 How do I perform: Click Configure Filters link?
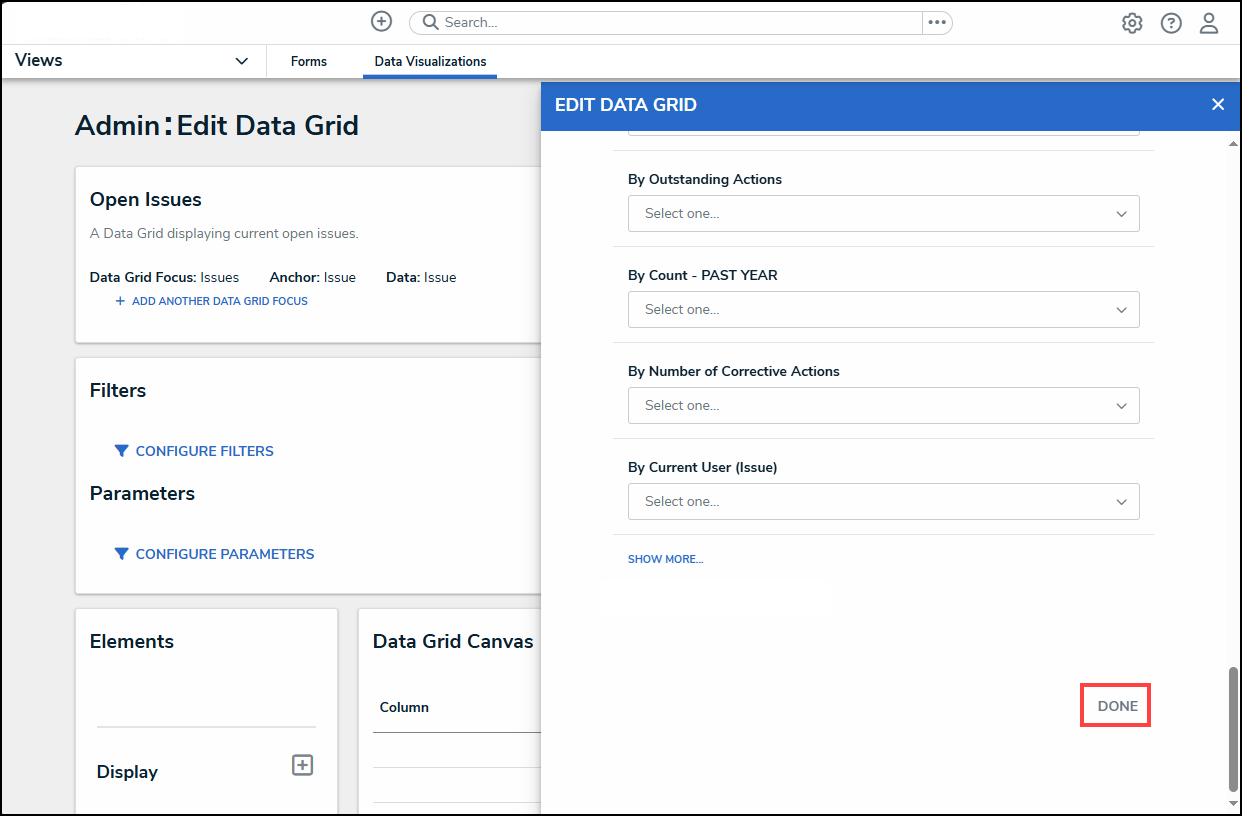point(204,451)
